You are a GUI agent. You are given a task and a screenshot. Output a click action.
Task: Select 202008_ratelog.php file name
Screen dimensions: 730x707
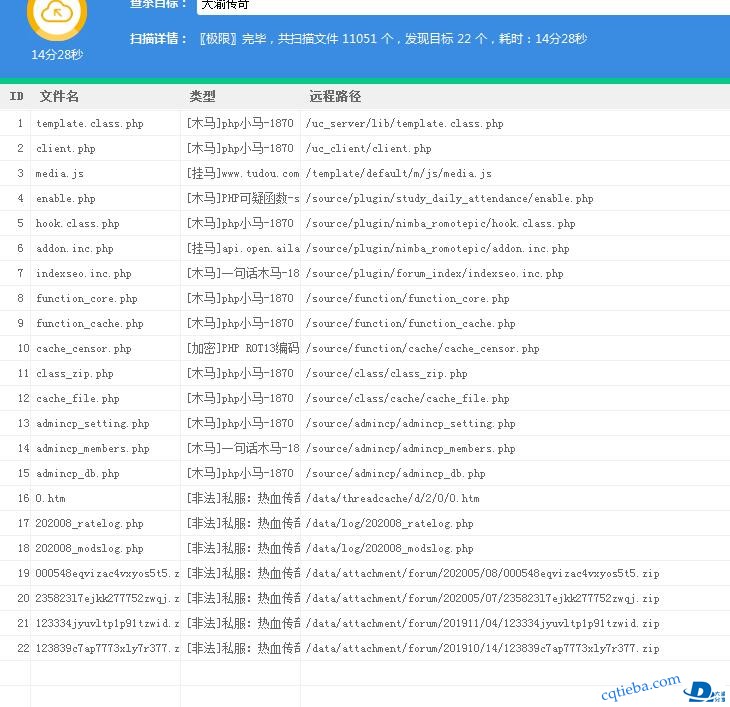(89, 524)
